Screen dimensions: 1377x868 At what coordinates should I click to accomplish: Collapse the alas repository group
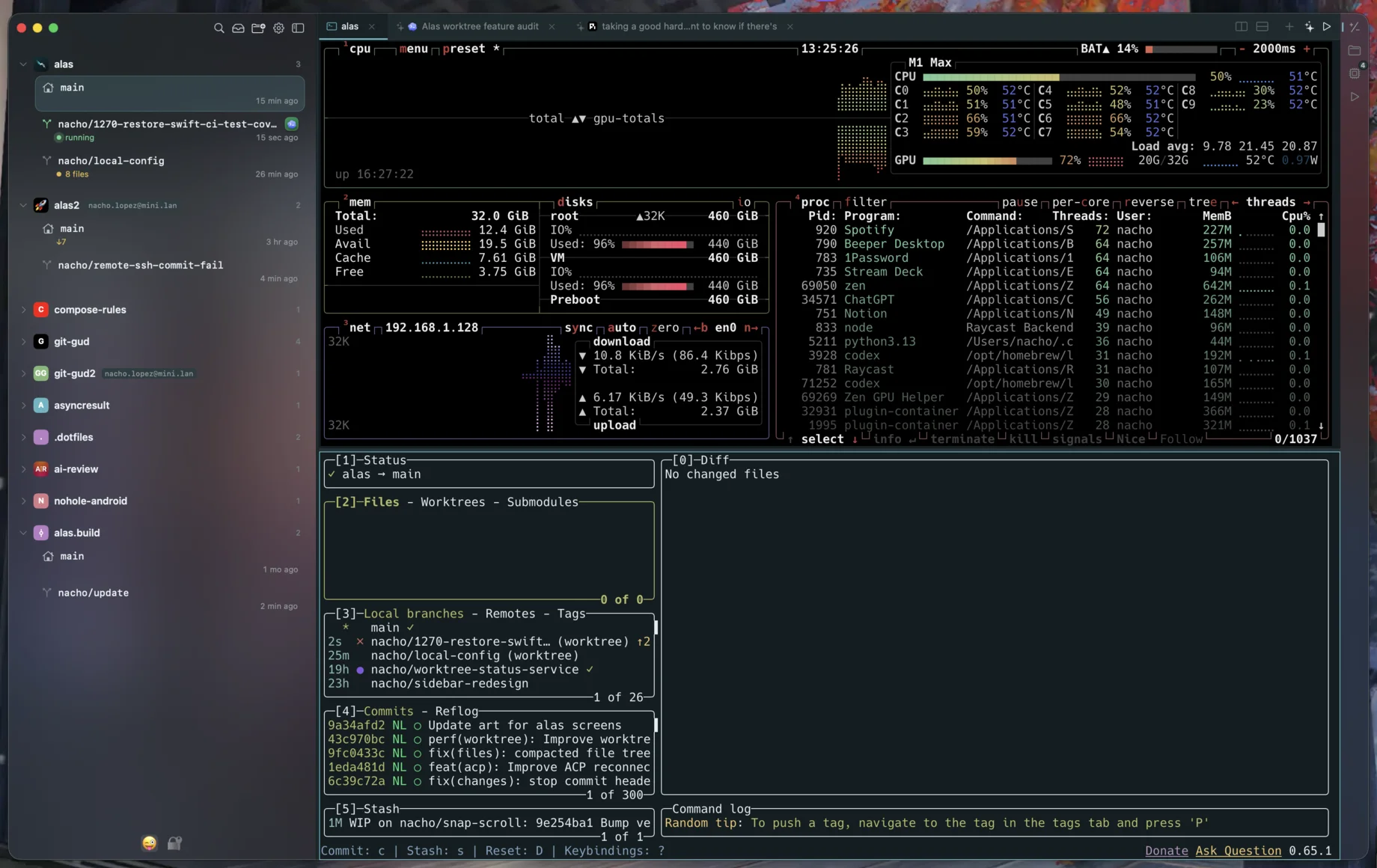pyautogui.click(x=23, y=64)
